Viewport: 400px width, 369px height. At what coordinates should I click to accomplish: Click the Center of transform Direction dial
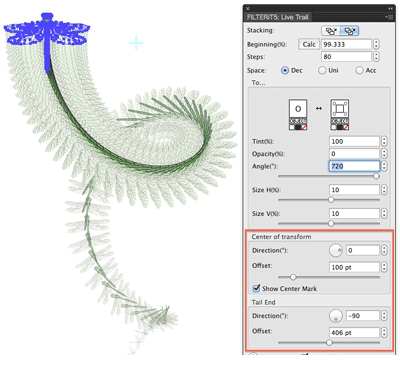click(x=336, y=250)
